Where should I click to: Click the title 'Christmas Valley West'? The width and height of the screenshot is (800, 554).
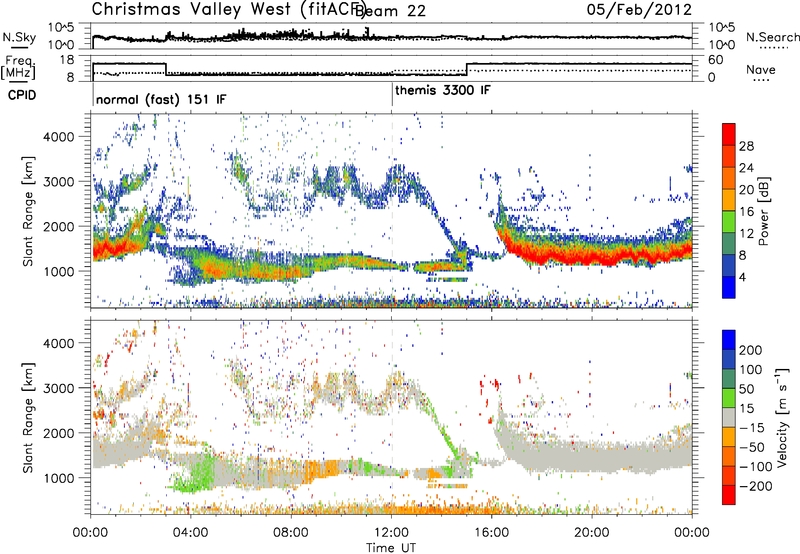(x=194, y=9)
